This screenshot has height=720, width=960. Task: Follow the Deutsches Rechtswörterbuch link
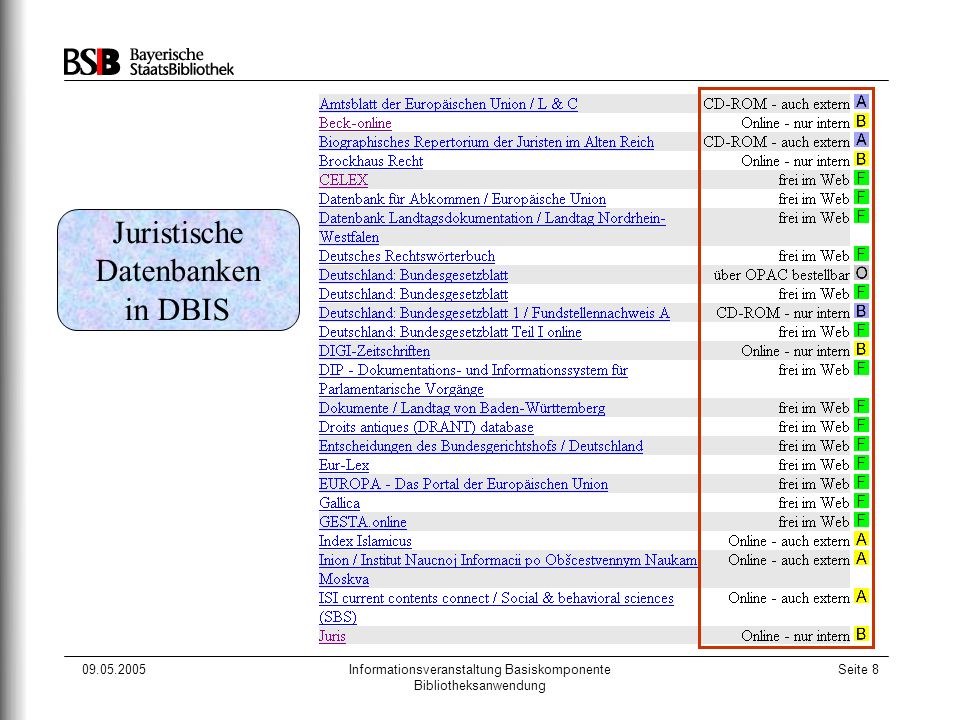[407, 256]
